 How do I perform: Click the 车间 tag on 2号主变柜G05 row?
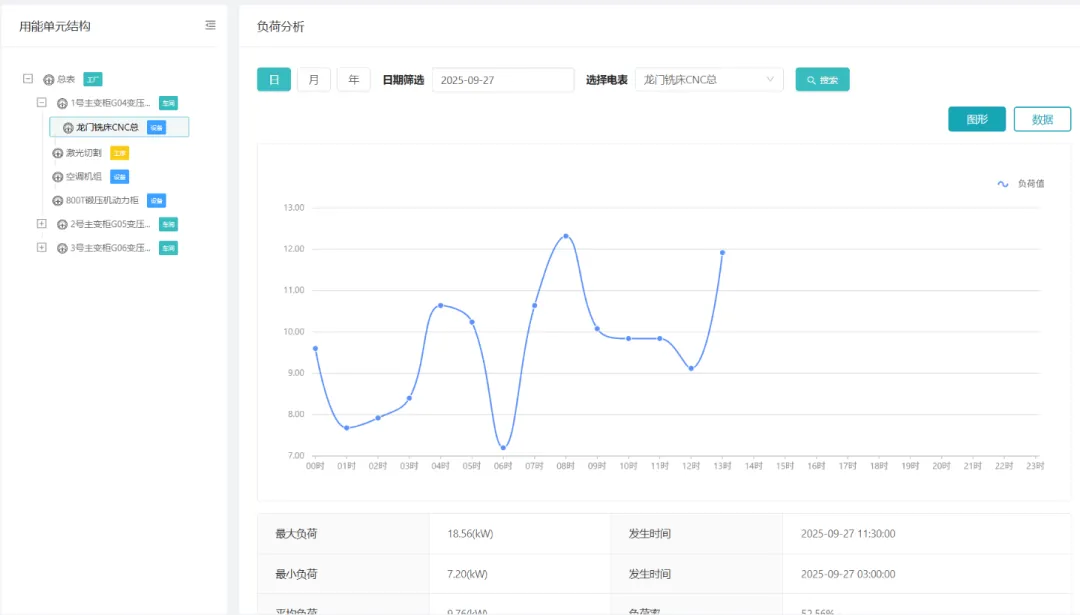[168, 224]
